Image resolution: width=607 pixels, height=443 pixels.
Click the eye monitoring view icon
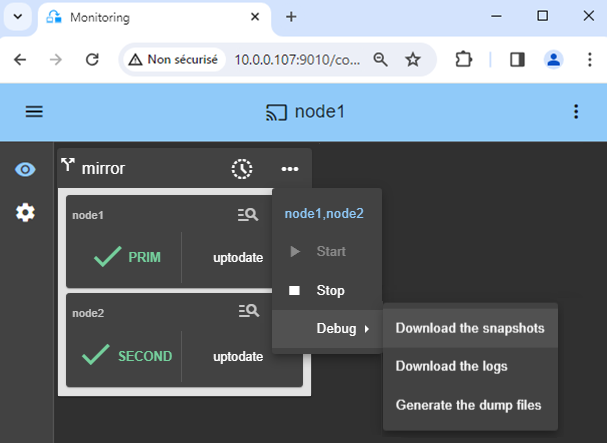(x=25, y=169)
